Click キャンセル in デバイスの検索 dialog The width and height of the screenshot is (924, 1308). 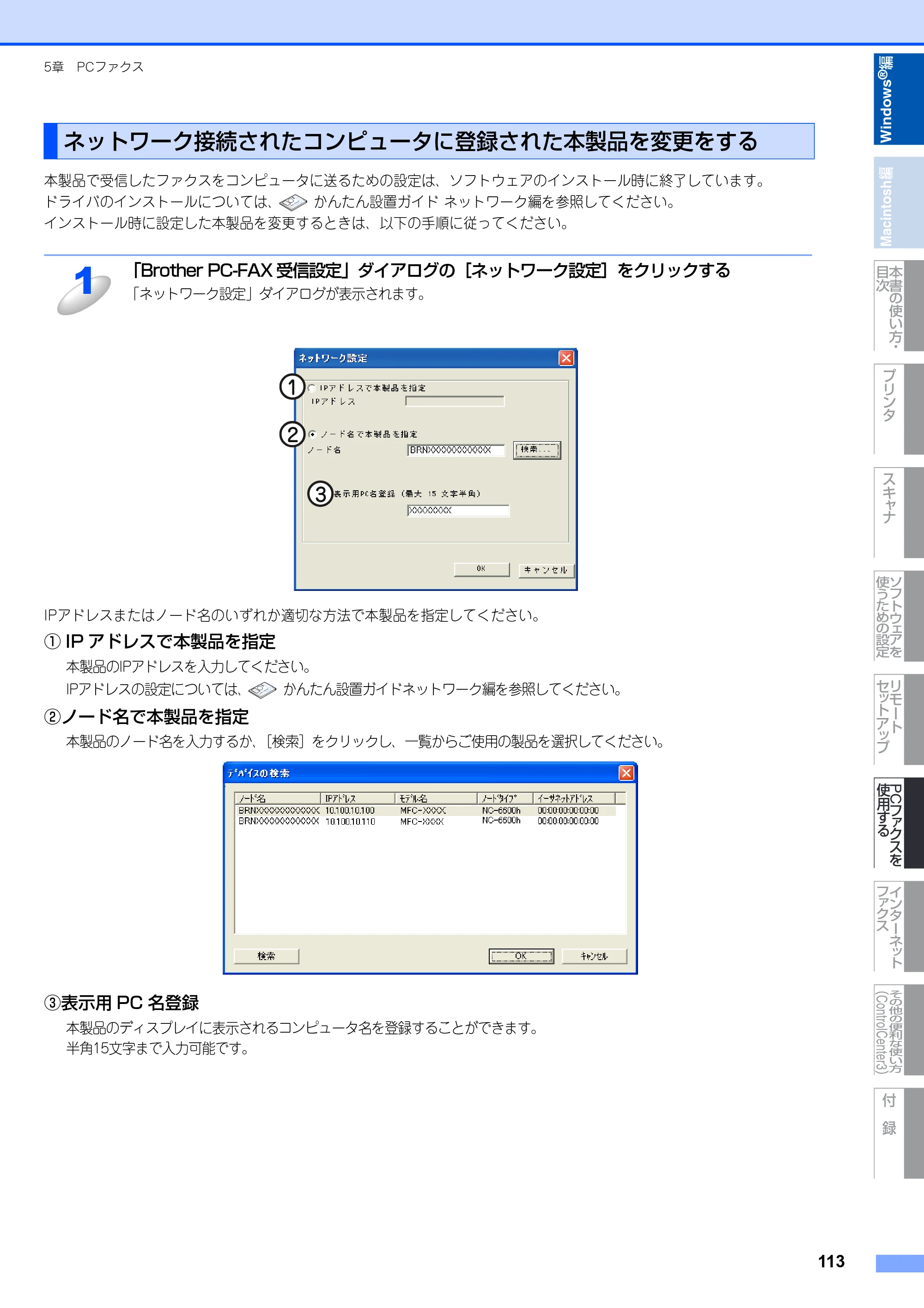pos(594,956)
